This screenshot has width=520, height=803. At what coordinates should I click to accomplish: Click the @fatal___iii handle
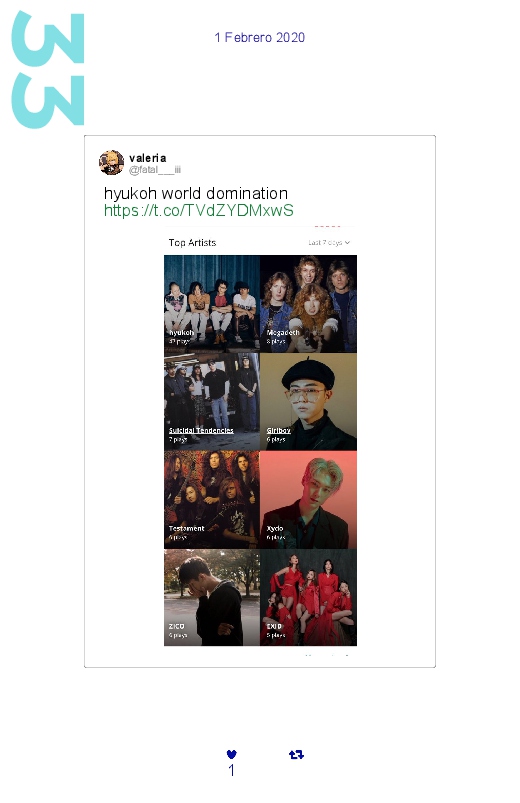(155, 170)
